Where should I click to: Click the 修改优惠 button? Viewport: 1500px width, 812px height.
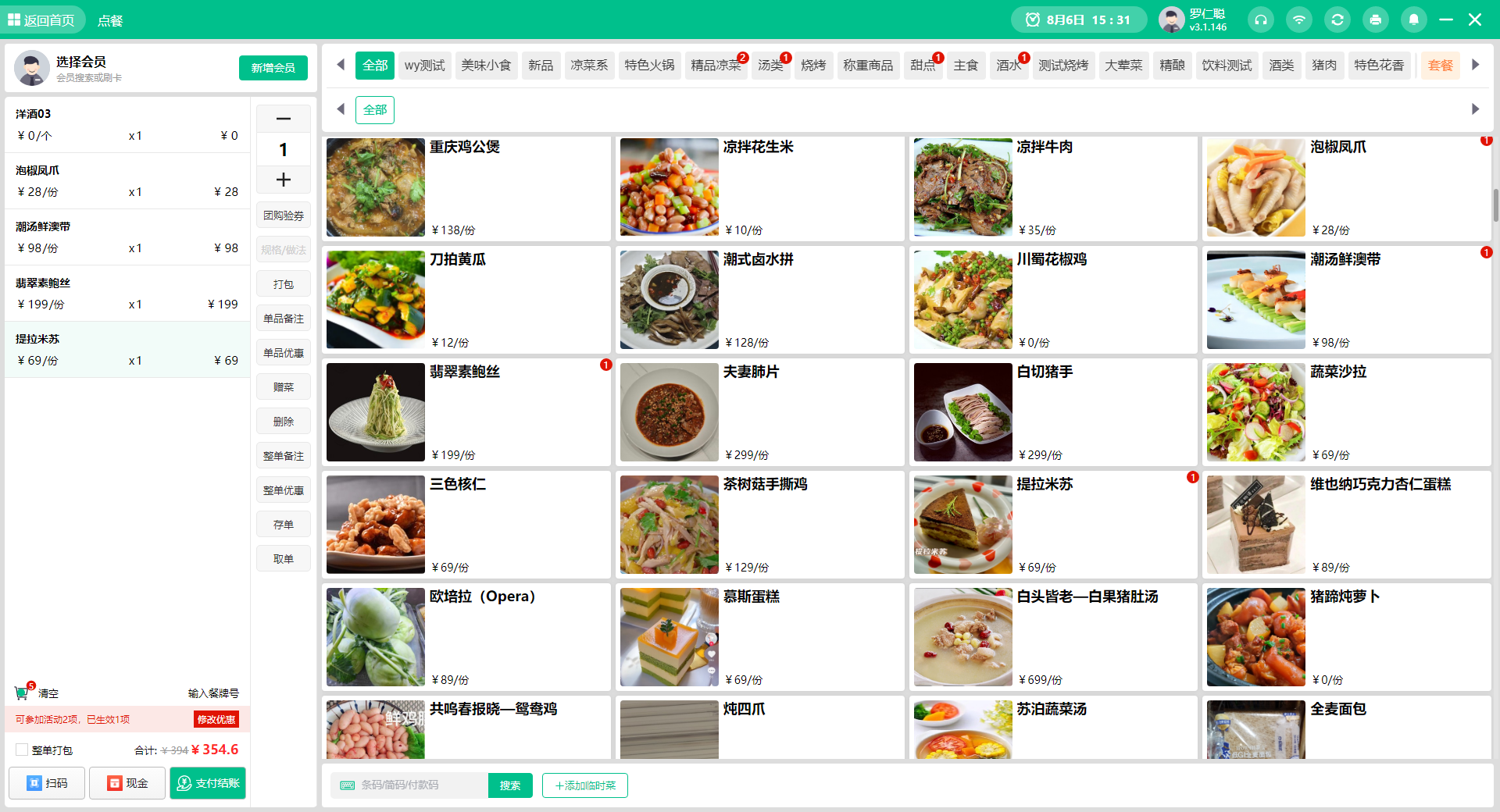216,719
